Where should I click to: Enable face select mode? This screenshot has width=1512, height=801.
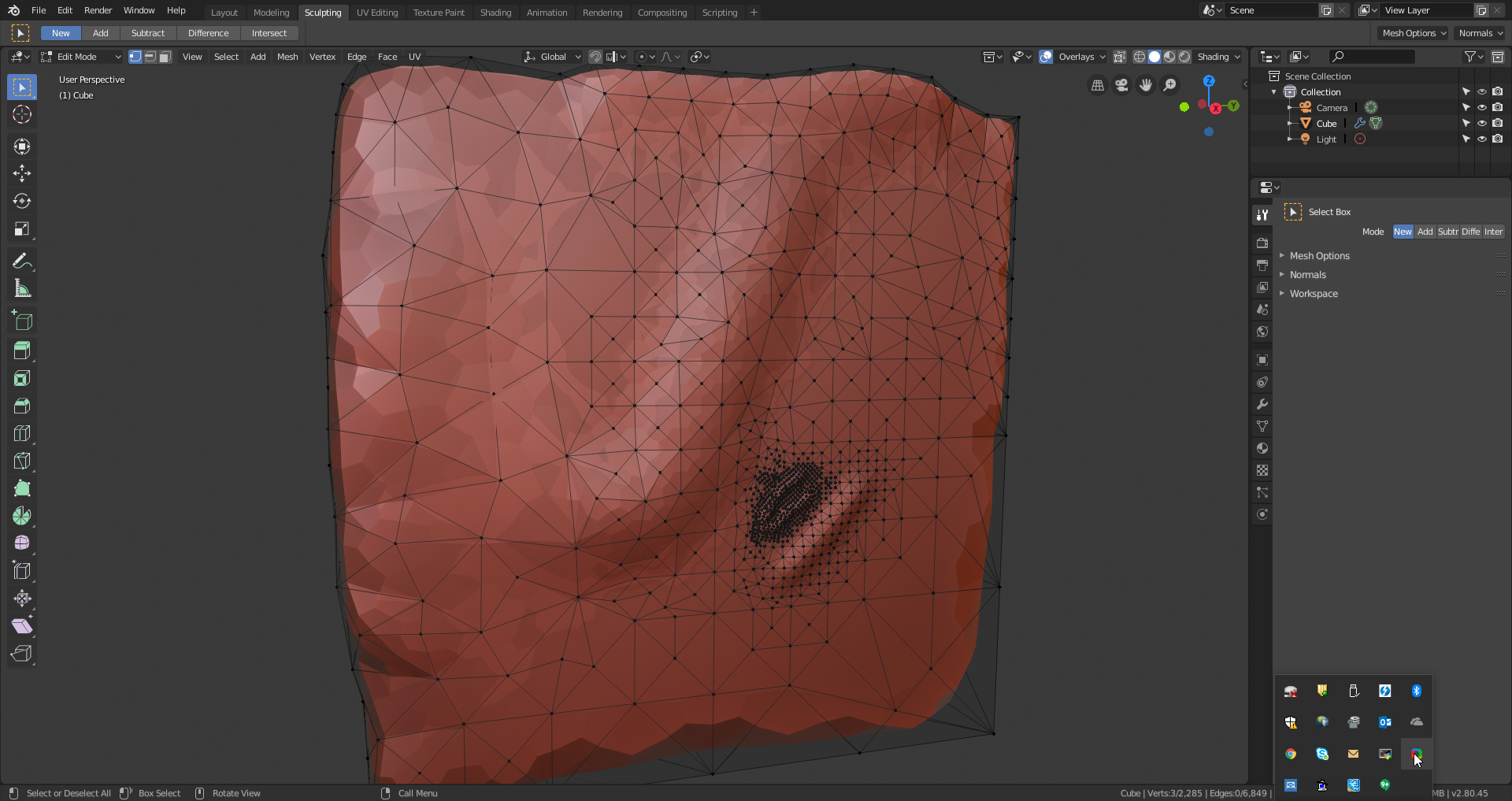point(165,57)
